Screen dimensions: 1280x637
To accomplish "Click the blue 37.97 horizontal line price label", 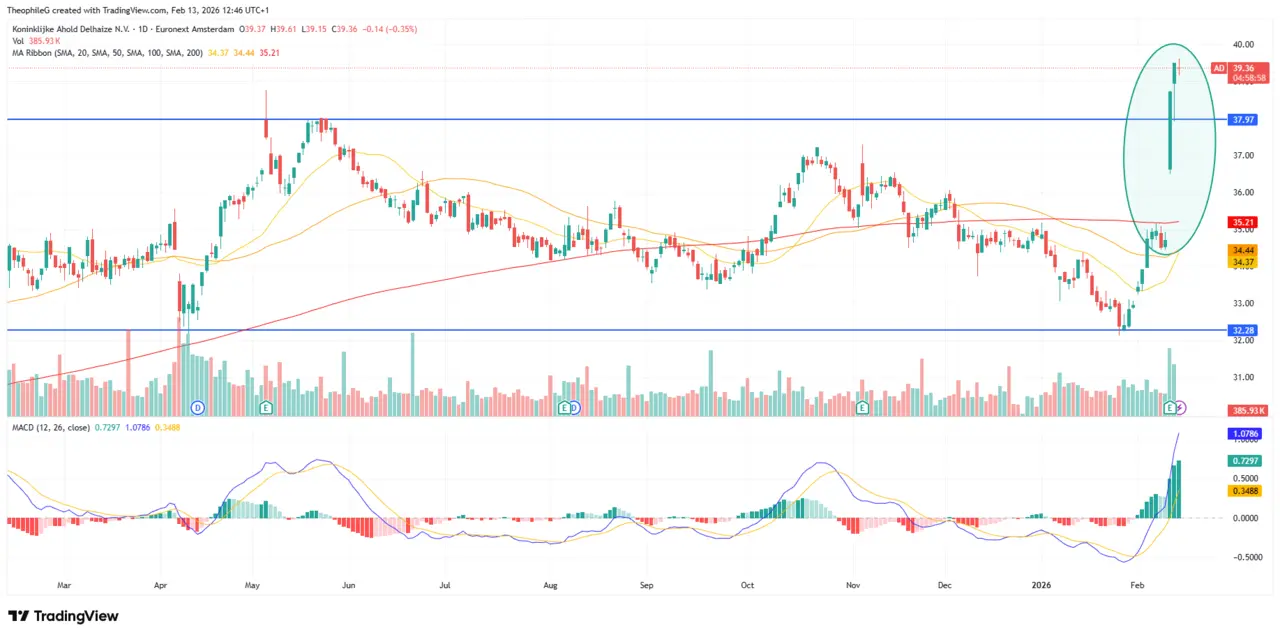I will coord(1242,119).
